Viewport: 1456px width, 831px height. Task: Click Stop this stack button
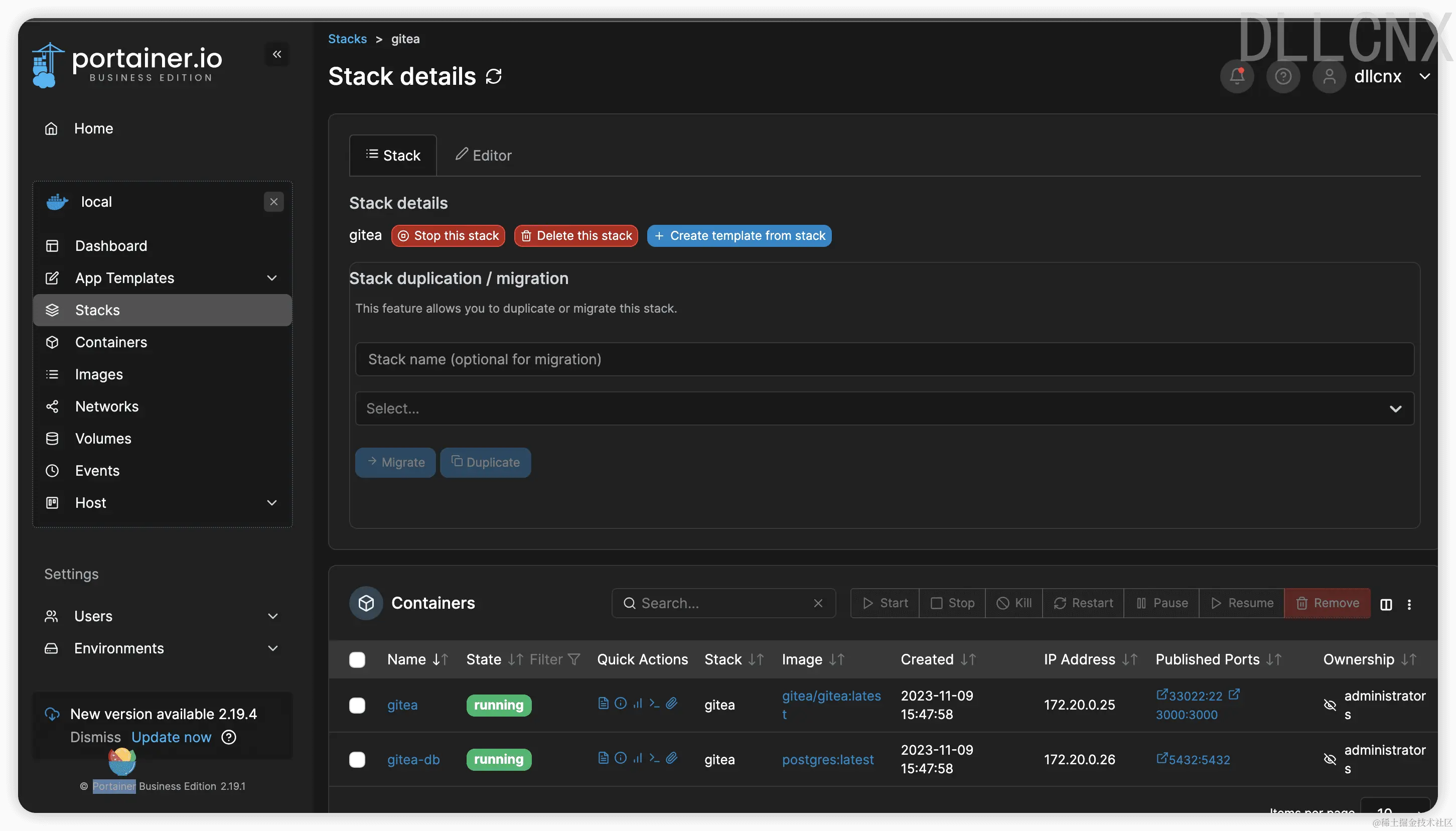pos(448,236)
